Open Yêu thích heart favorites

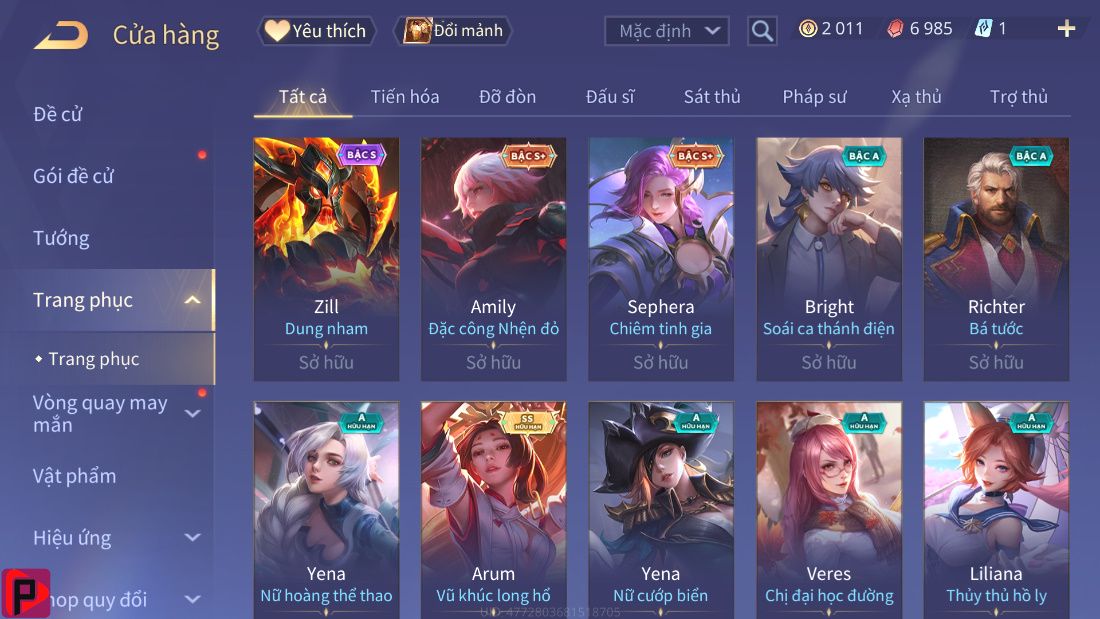[x=317, y=31]
